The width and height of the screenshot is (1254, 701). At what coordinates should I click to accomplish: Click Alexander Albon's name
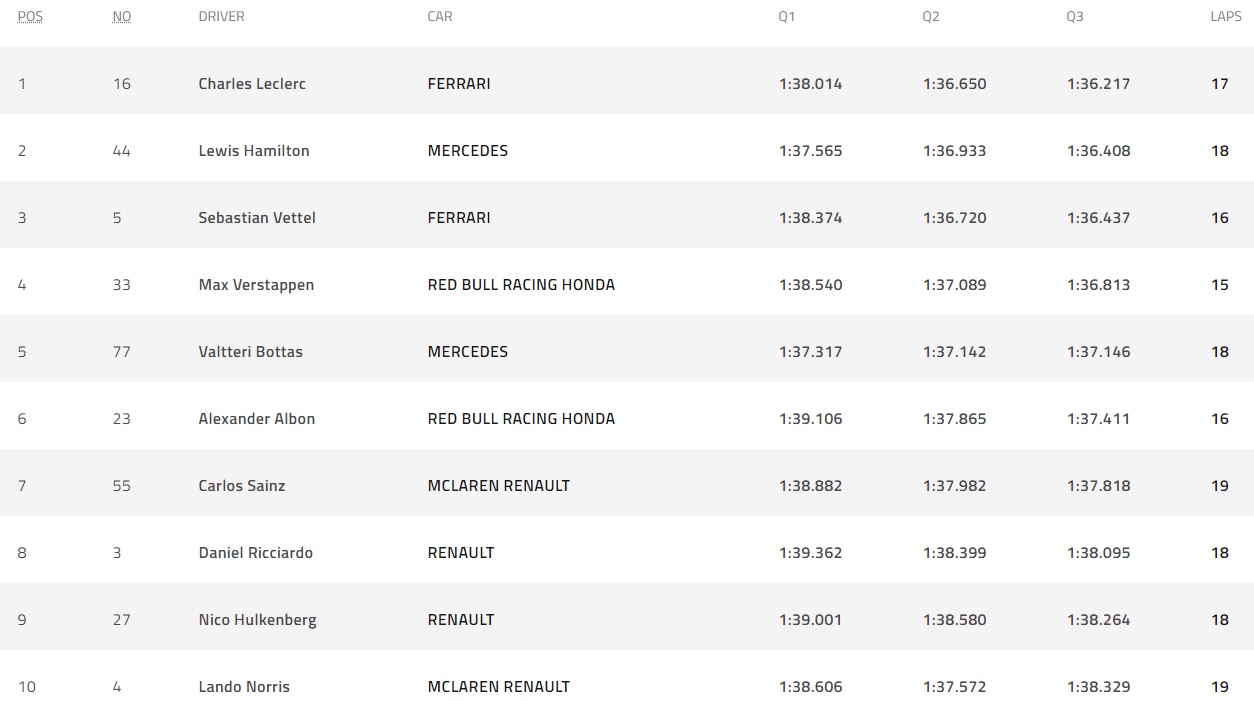(256, 419)
